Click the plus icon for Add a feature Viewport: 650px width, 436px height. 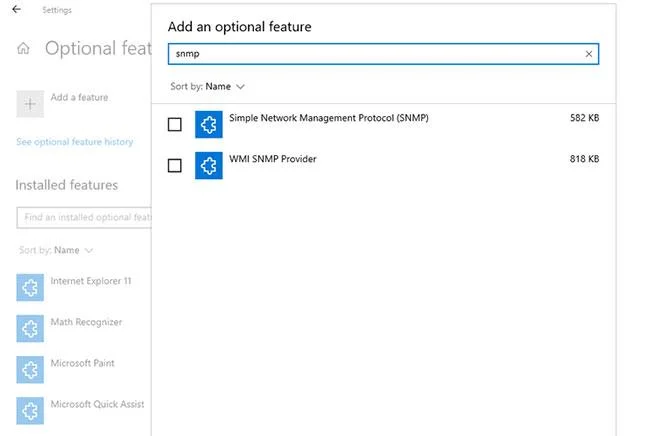[x=30, y=104]
